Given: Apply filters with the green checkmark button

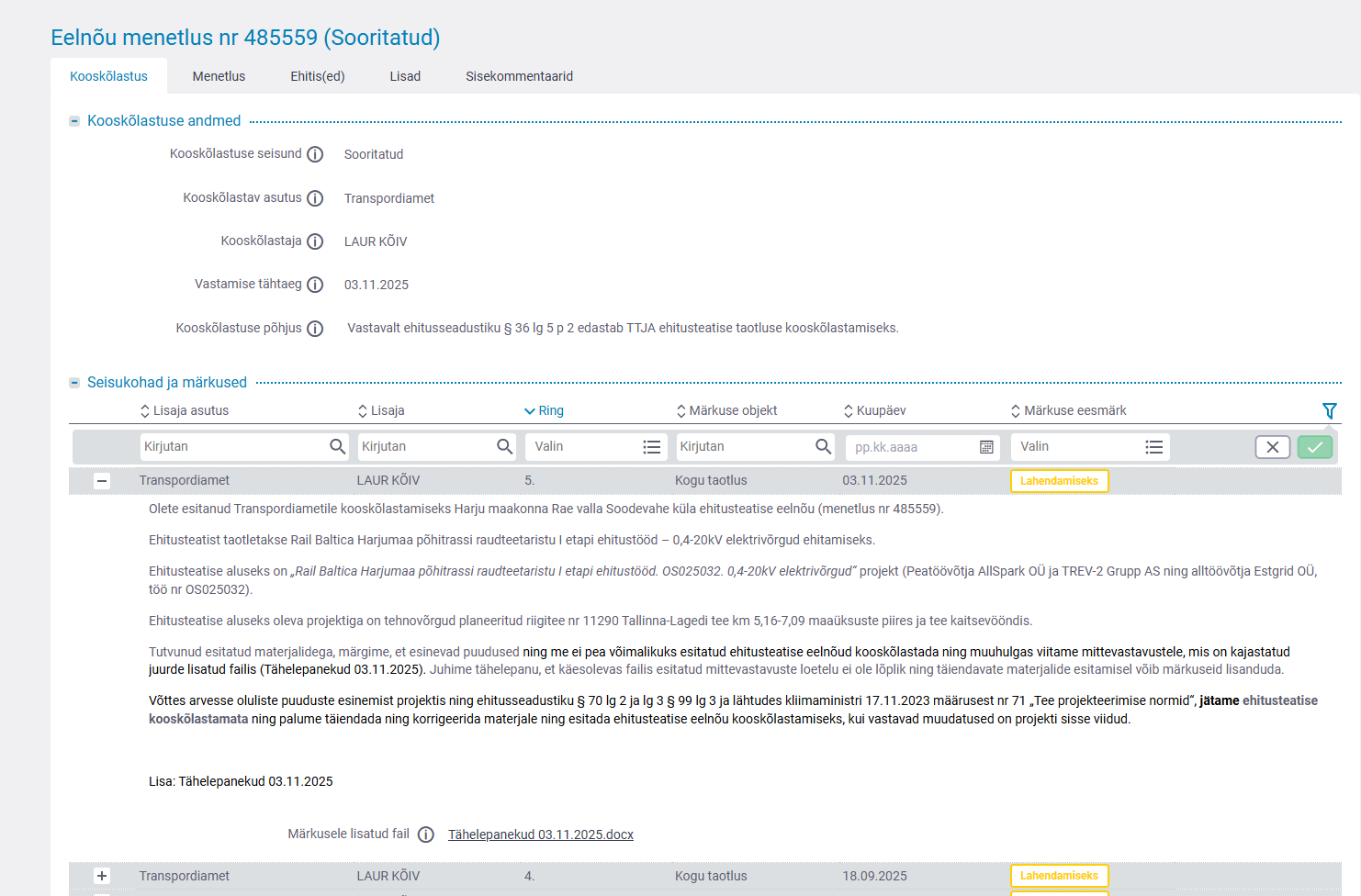Looking at the screenshot, I should tap(1314, 447).
